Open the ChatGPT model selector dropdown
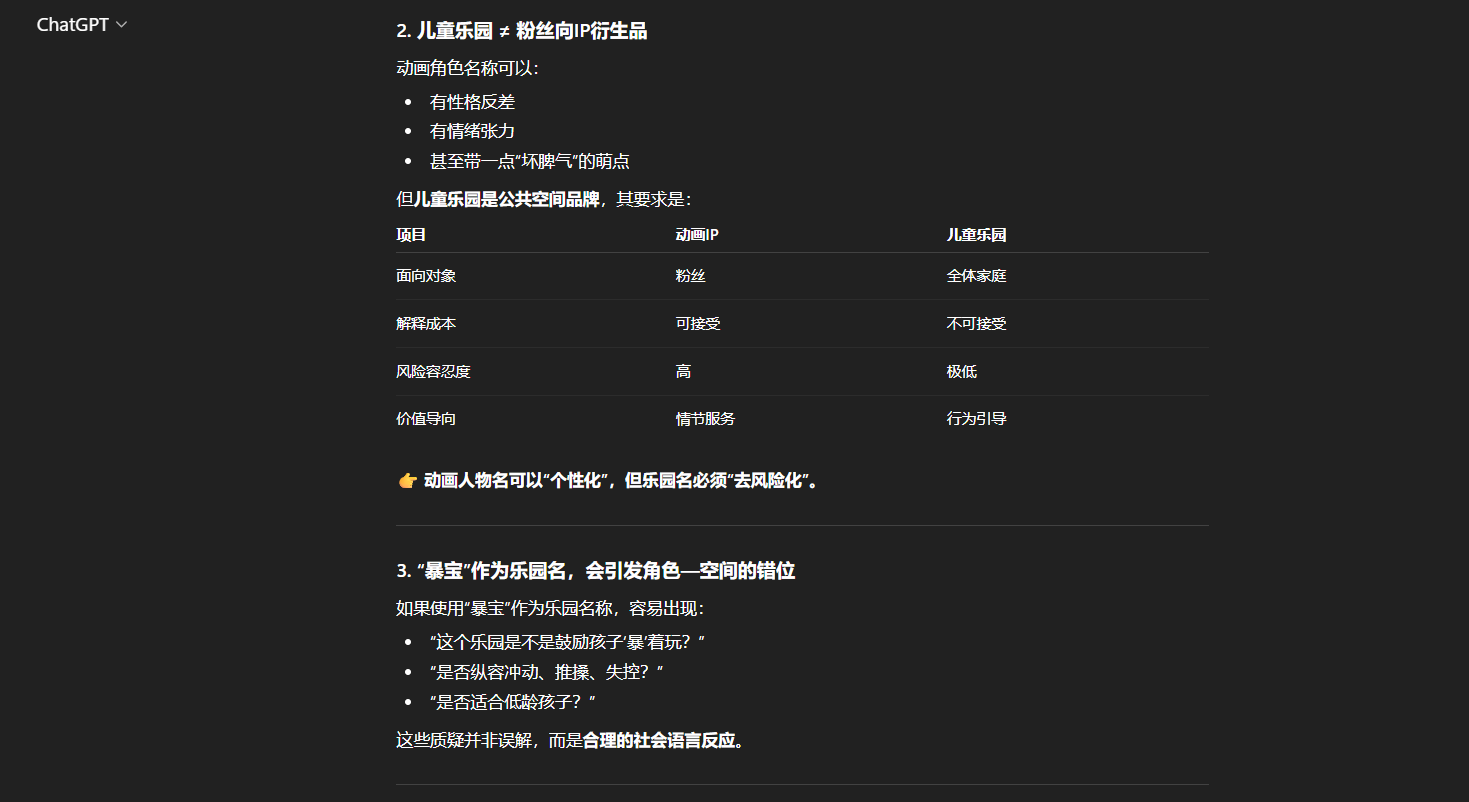Viewport: 1469px width, 802px height. pos(82,25)
